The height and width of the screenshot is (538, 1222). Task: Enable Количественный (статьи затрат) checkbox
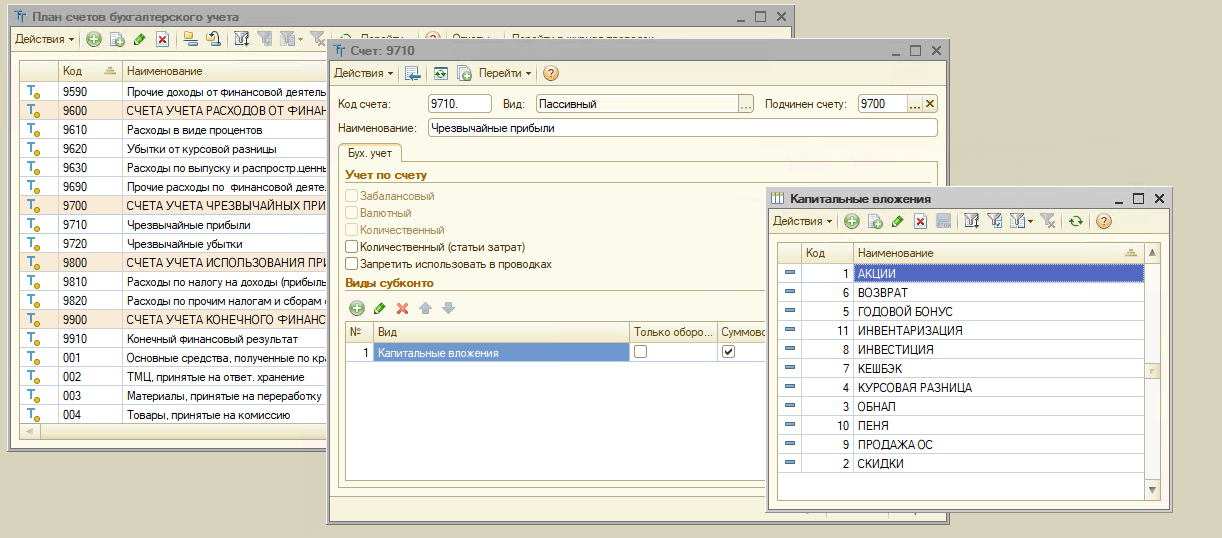351,247
